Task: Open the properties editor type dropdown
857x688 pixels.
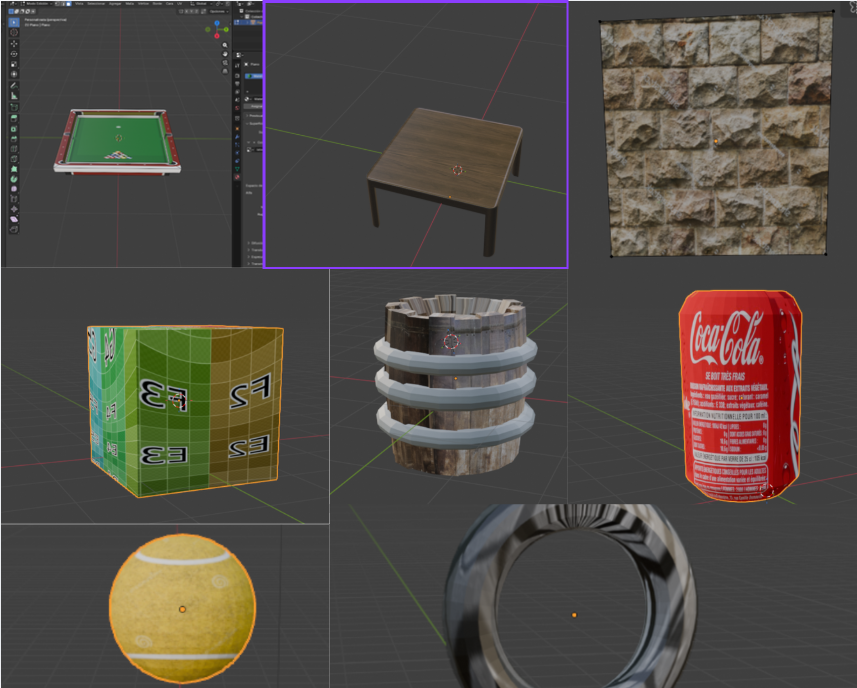Action: click(x=239, y=55)
